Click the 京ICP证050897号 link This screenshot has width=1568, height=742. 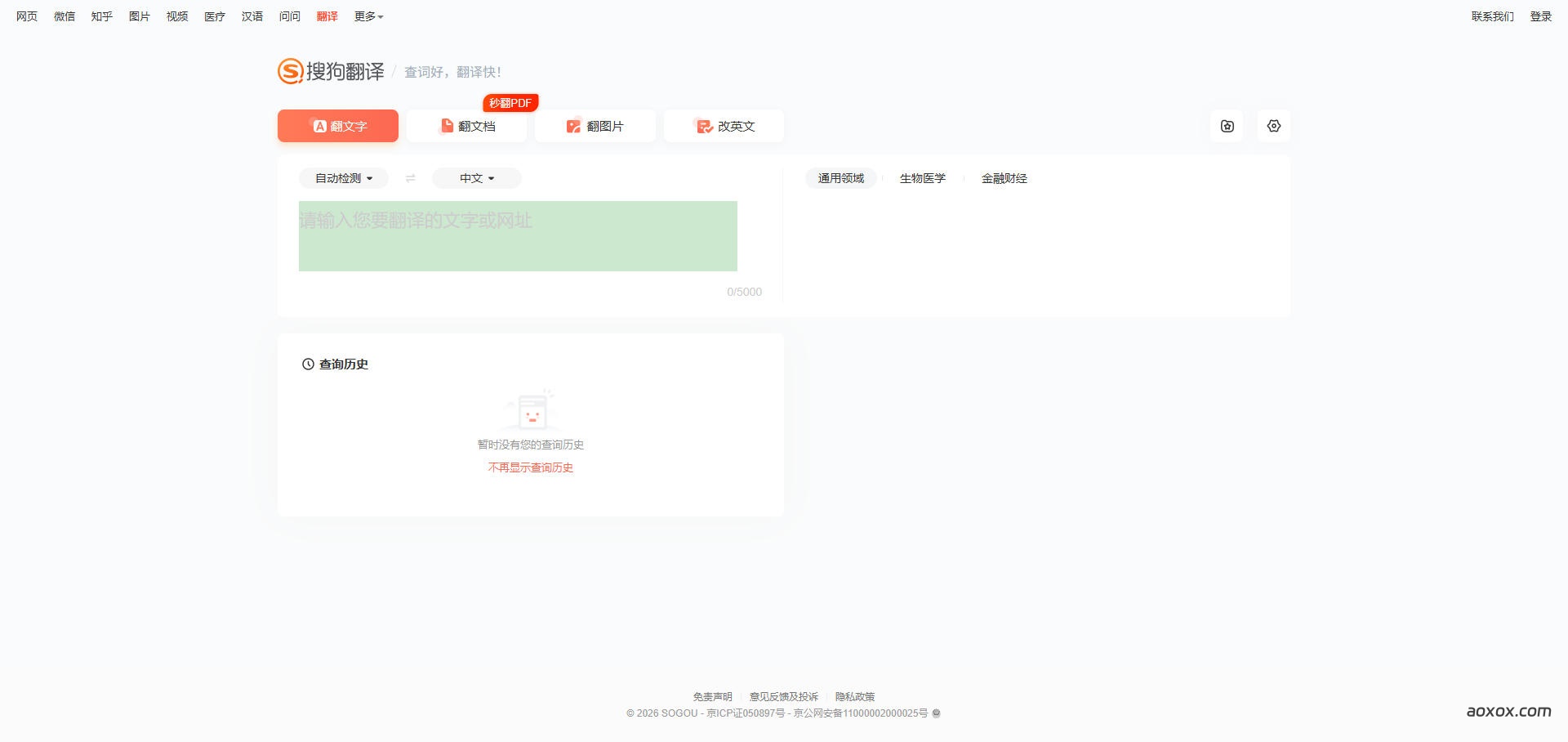tap(746, 713)
